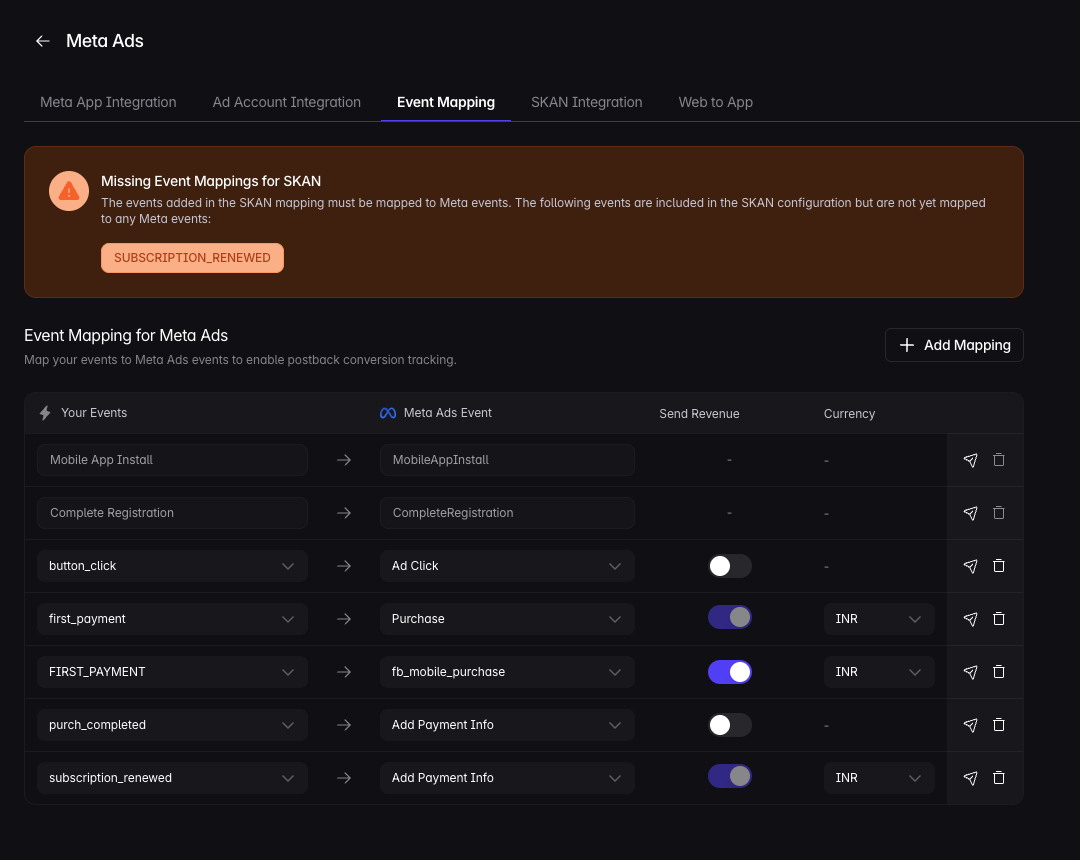Click arrow icon between button_click and Ad Click
Viewport: 1080px width, 860px height.
344,566
